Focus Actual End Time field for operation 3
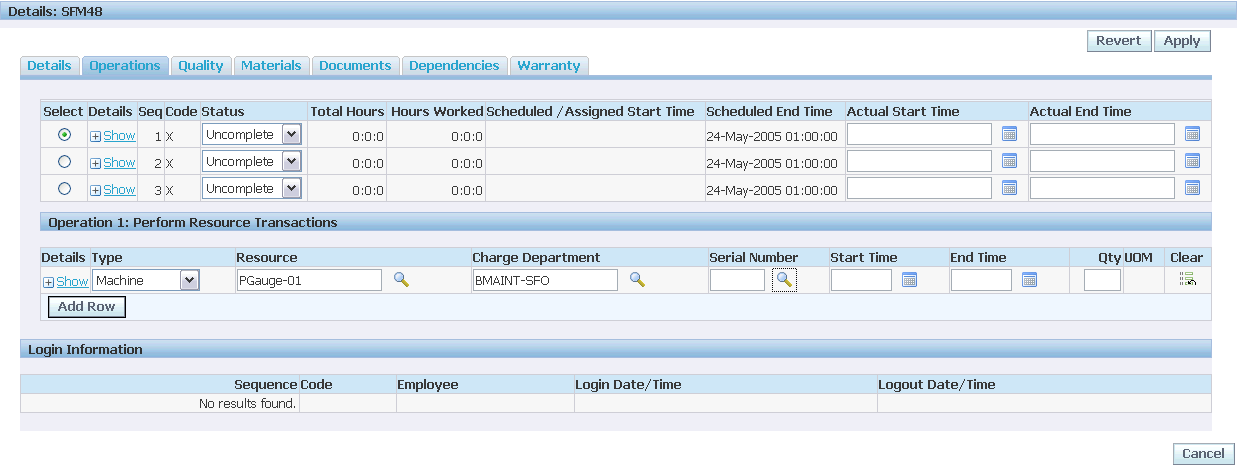Screen dimensions: 1247x474 tap(1102, 188)
